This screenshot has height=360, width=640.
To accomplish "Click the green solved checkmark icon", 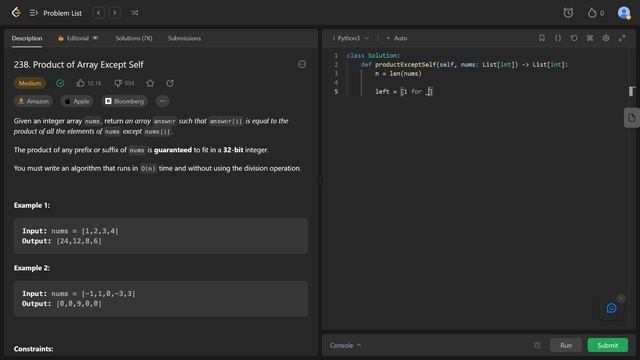I will coord(60,83).
